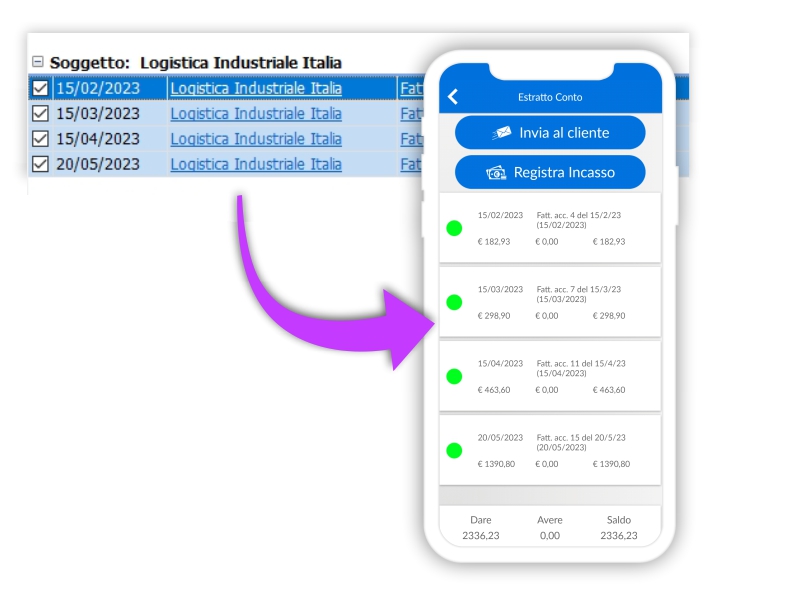Open Fatt. acc. 15 del 20/5/23 card

tap(550, 450)
